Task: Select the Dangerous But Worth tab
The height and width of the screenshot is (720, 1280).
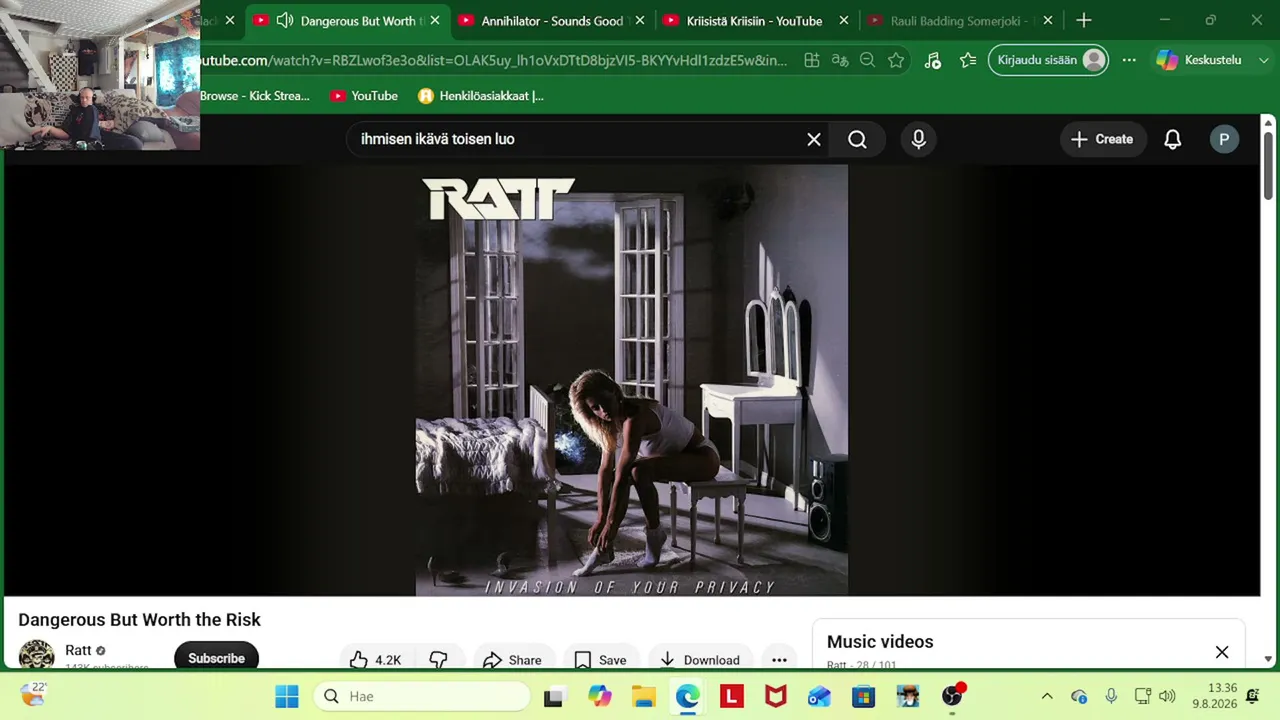Action: [x=346, y=20]
